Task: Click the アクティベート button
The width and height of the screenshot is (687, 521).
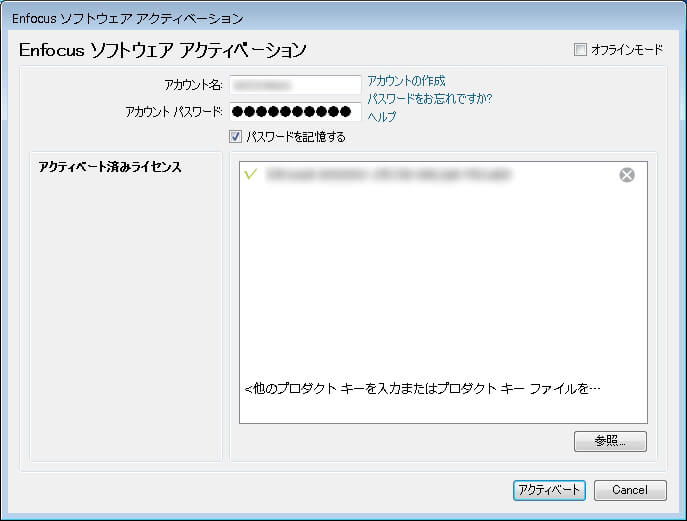Action: point(549,490)
